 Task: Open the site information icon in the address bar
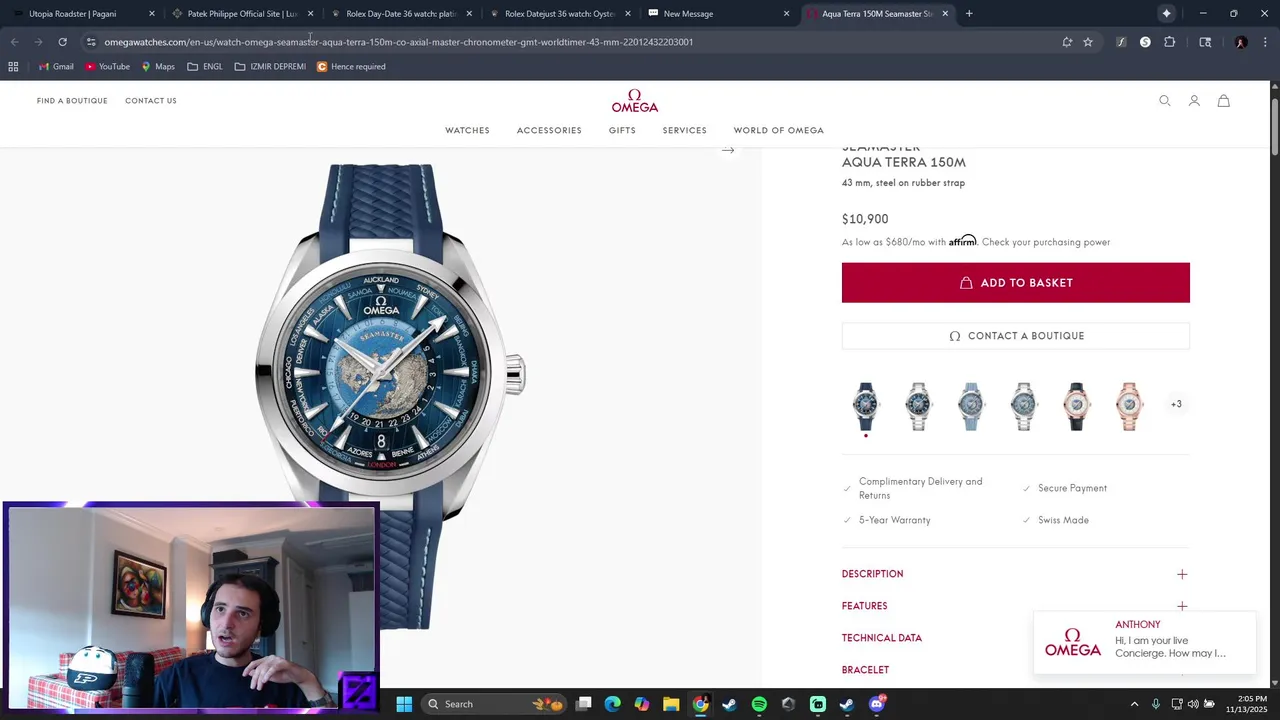pos(91,42)
